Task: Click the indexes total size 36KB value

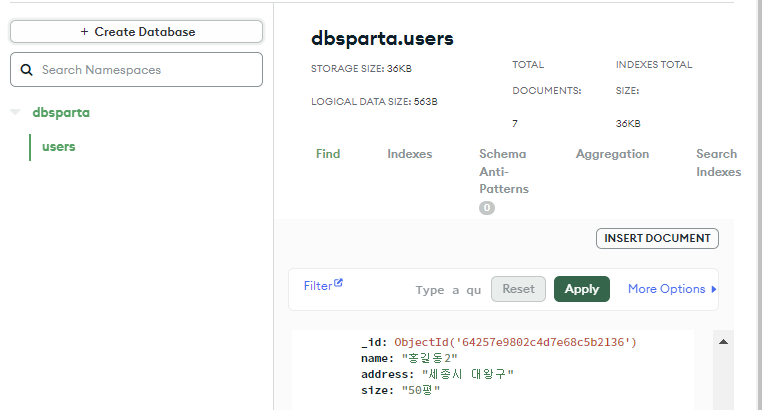Action: [x=628, y=123]
